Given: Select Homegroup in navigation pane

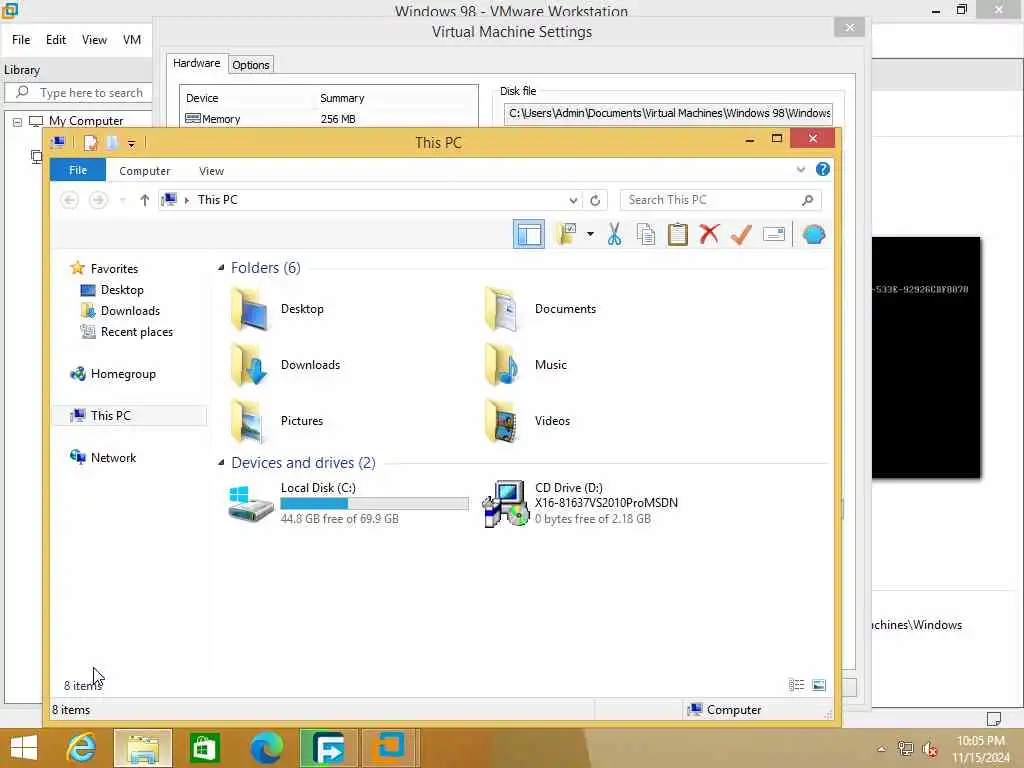Looking at the screenshot, I should [123, 374].
